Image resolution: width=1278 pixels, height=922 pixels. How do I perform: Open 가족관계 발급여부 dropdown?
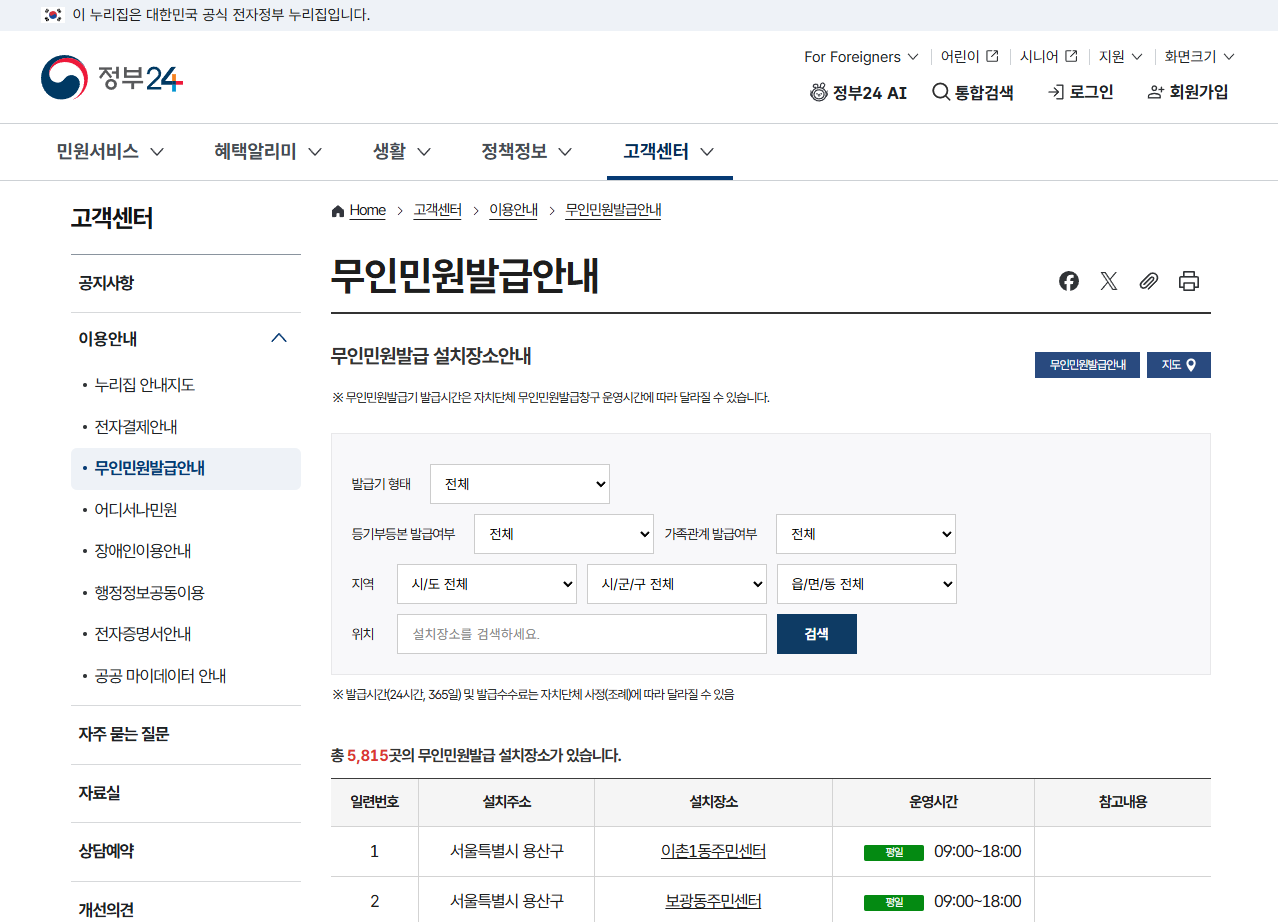tap(865, 534)
